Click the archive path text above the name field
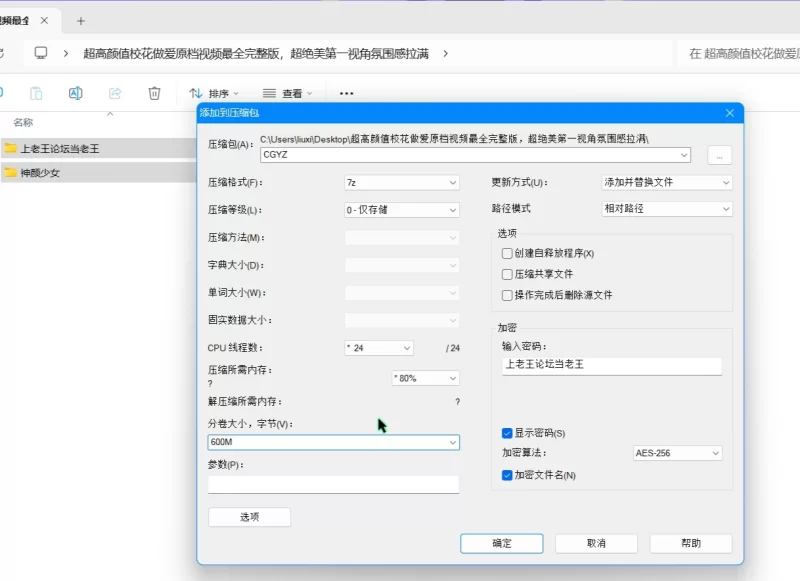This screenshot has height=581, width=800. coord(454,139)
